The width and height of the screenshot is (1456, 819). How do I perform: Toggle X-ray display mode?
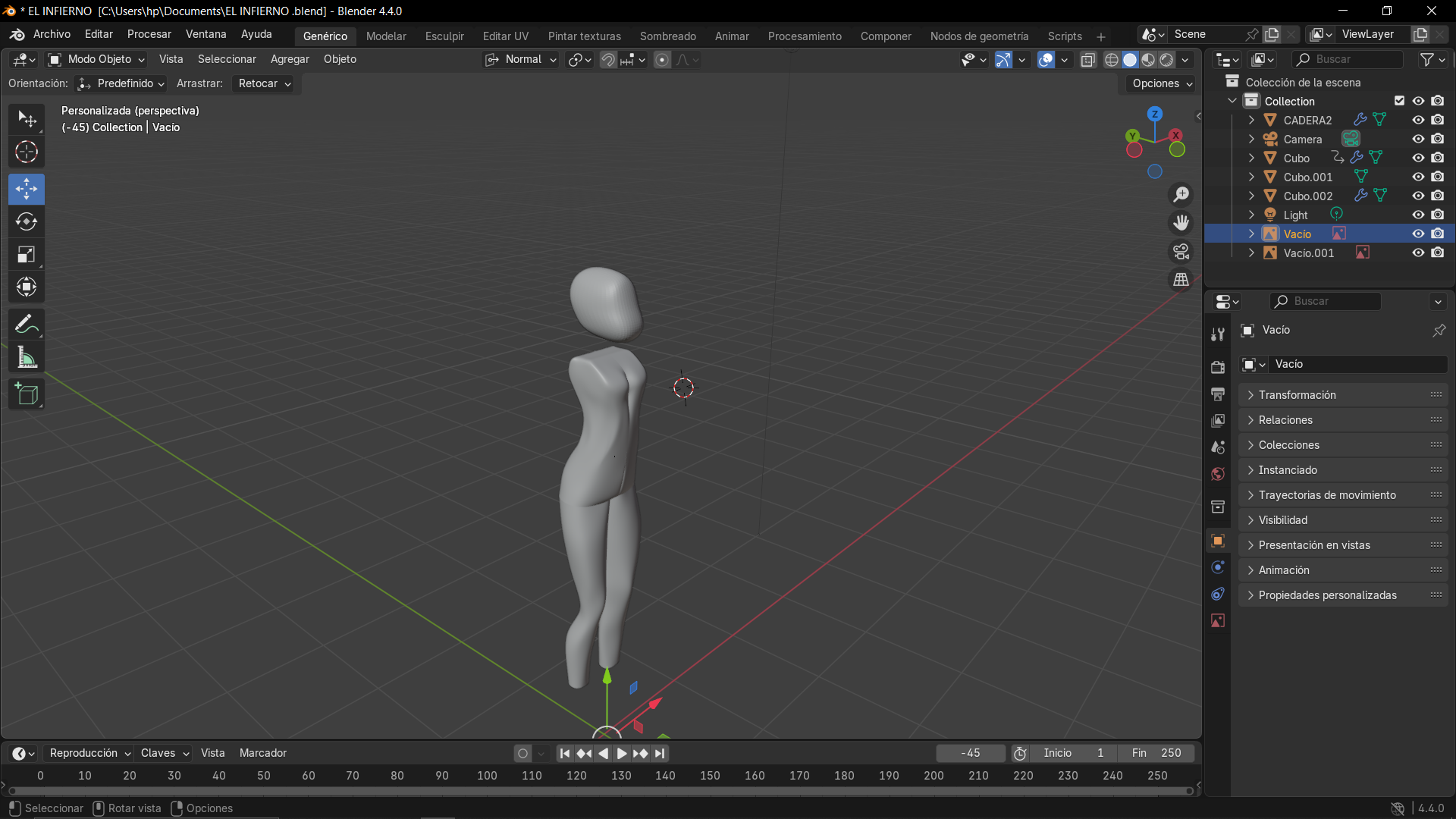click(x=1087, y=60)
